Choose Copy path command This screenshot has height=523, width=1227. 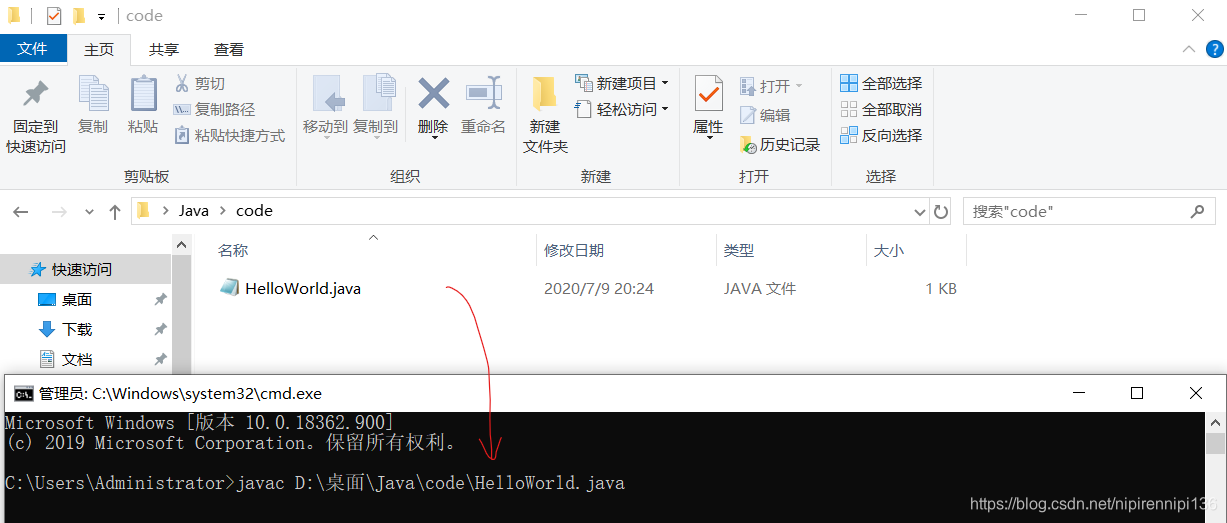click(214, 110)
